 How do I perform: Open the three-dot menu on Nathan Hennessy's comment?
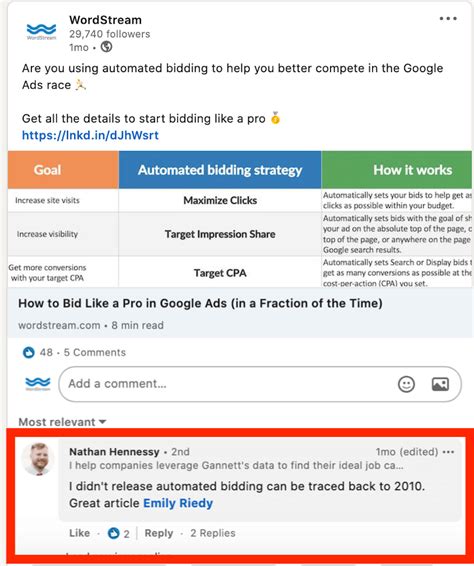[x=448, y=452]
